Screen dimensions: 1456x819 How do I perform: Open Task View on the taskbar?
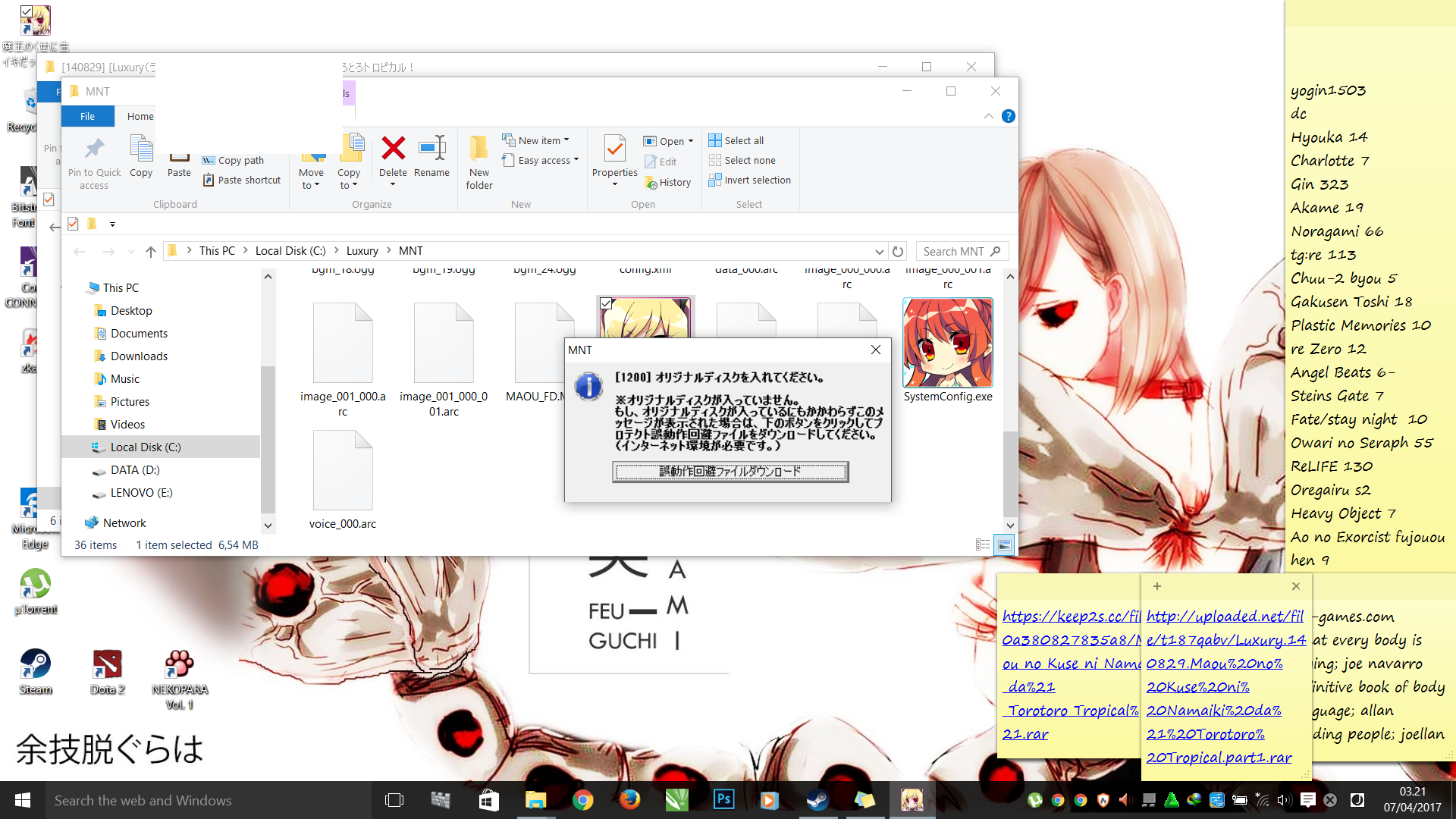point(394,800)
